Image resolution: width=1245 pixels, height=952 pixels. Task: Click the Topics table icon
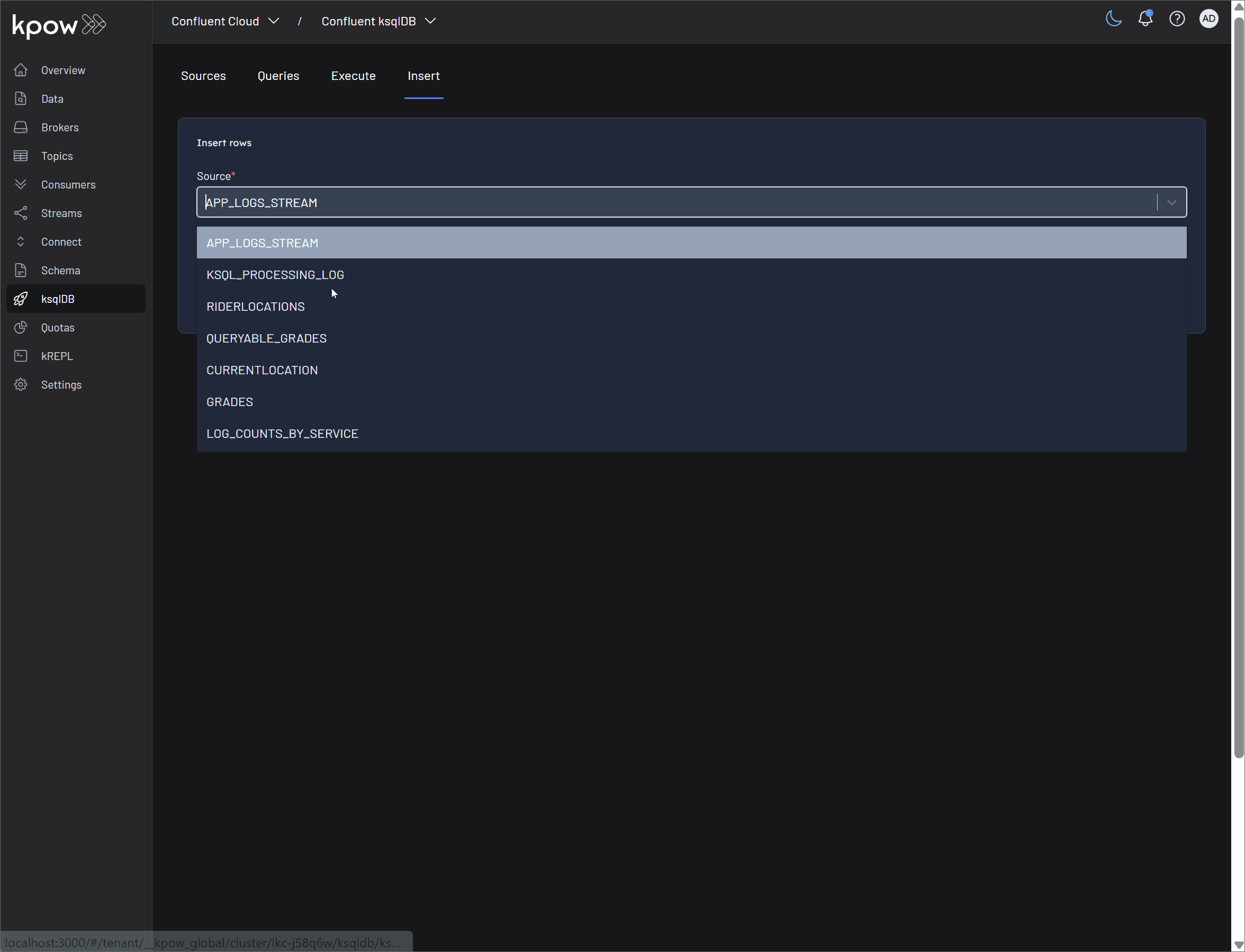(x=21, y=156)
